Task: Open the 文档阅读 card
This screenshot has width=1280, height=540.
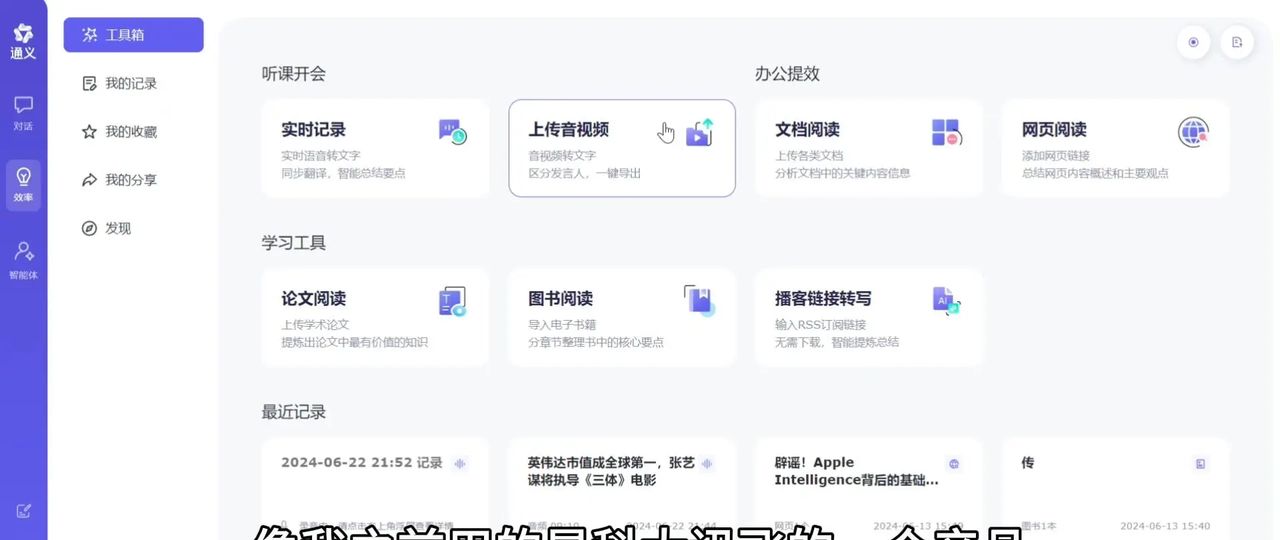Action: (x=869, y=148)
